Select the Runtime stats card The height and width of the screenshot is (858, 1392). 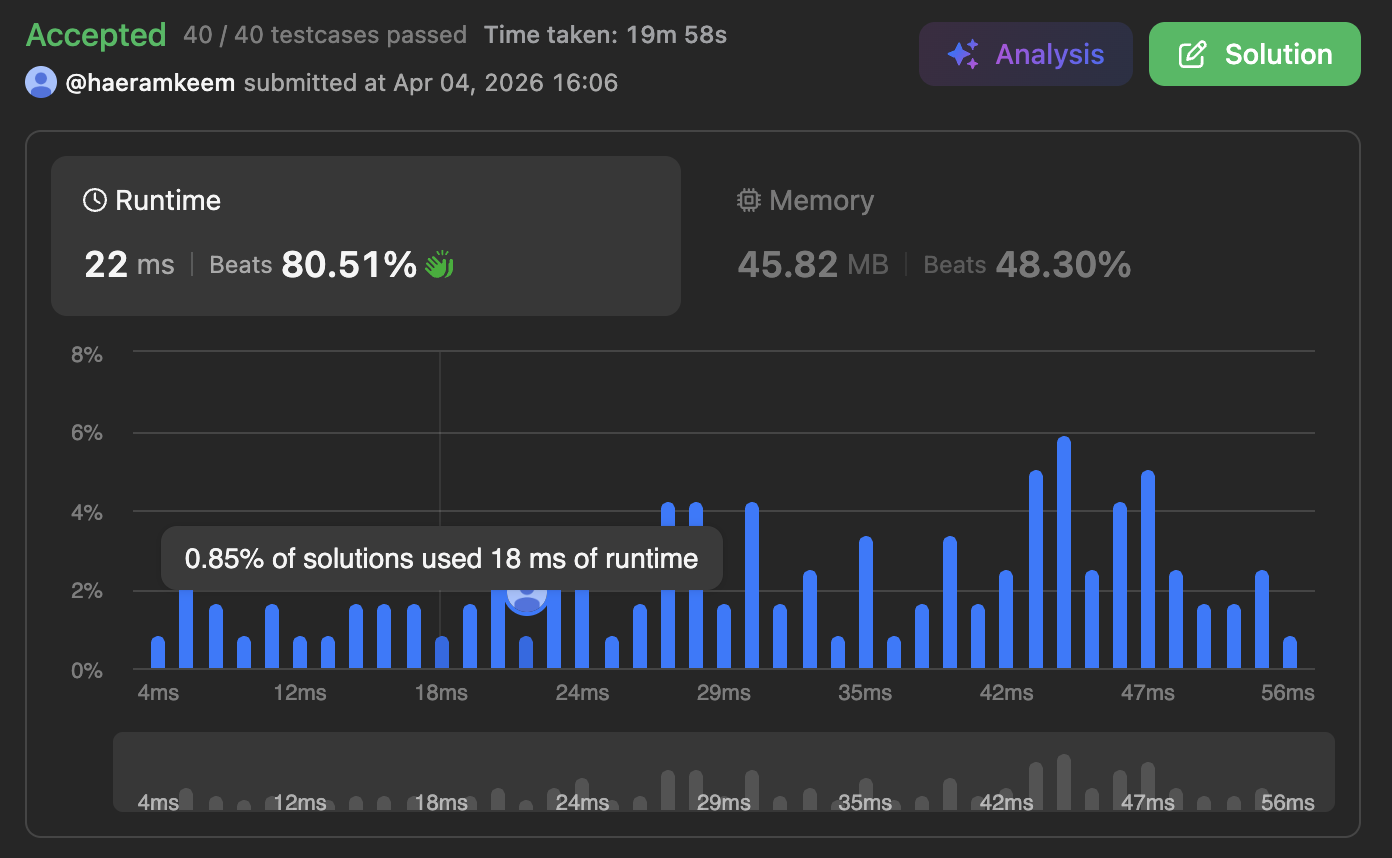(366, 236)
